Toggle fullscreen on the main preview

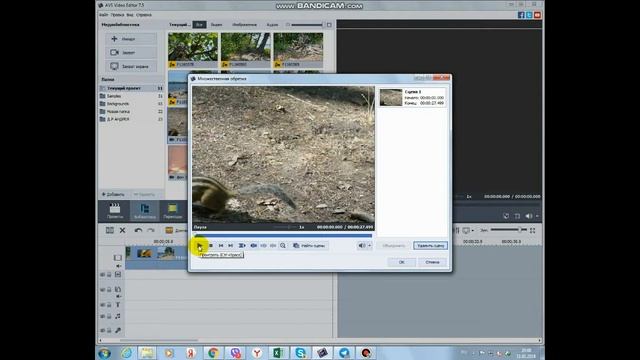517,216
